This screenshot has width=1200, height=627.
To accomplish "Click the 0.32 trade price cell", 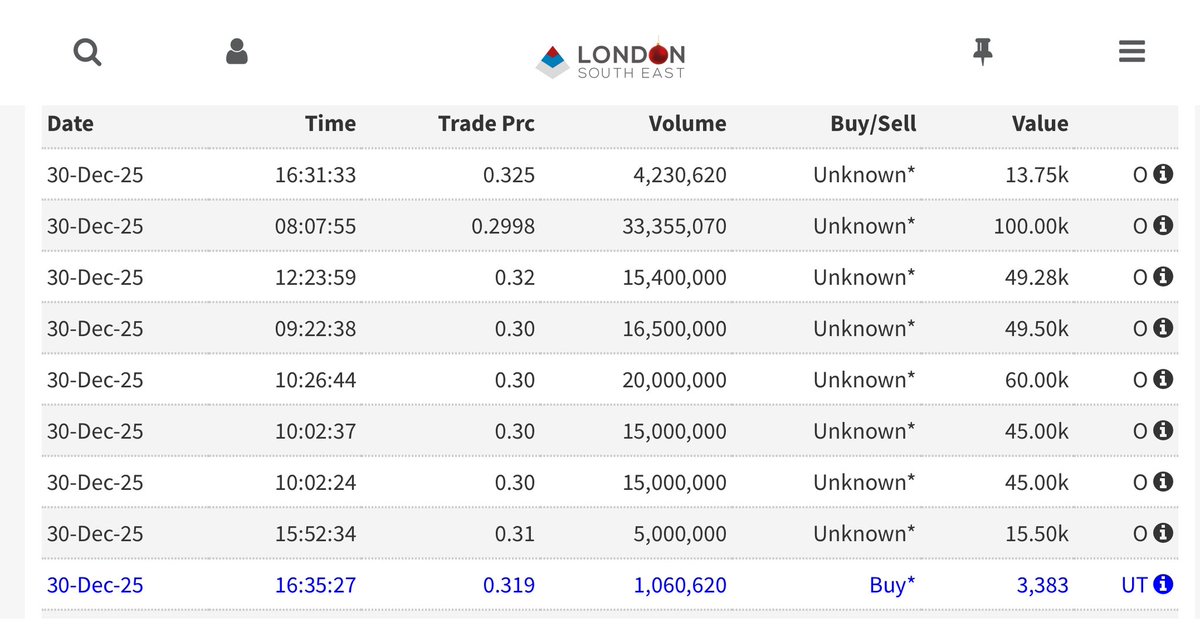I will (515, 277).
